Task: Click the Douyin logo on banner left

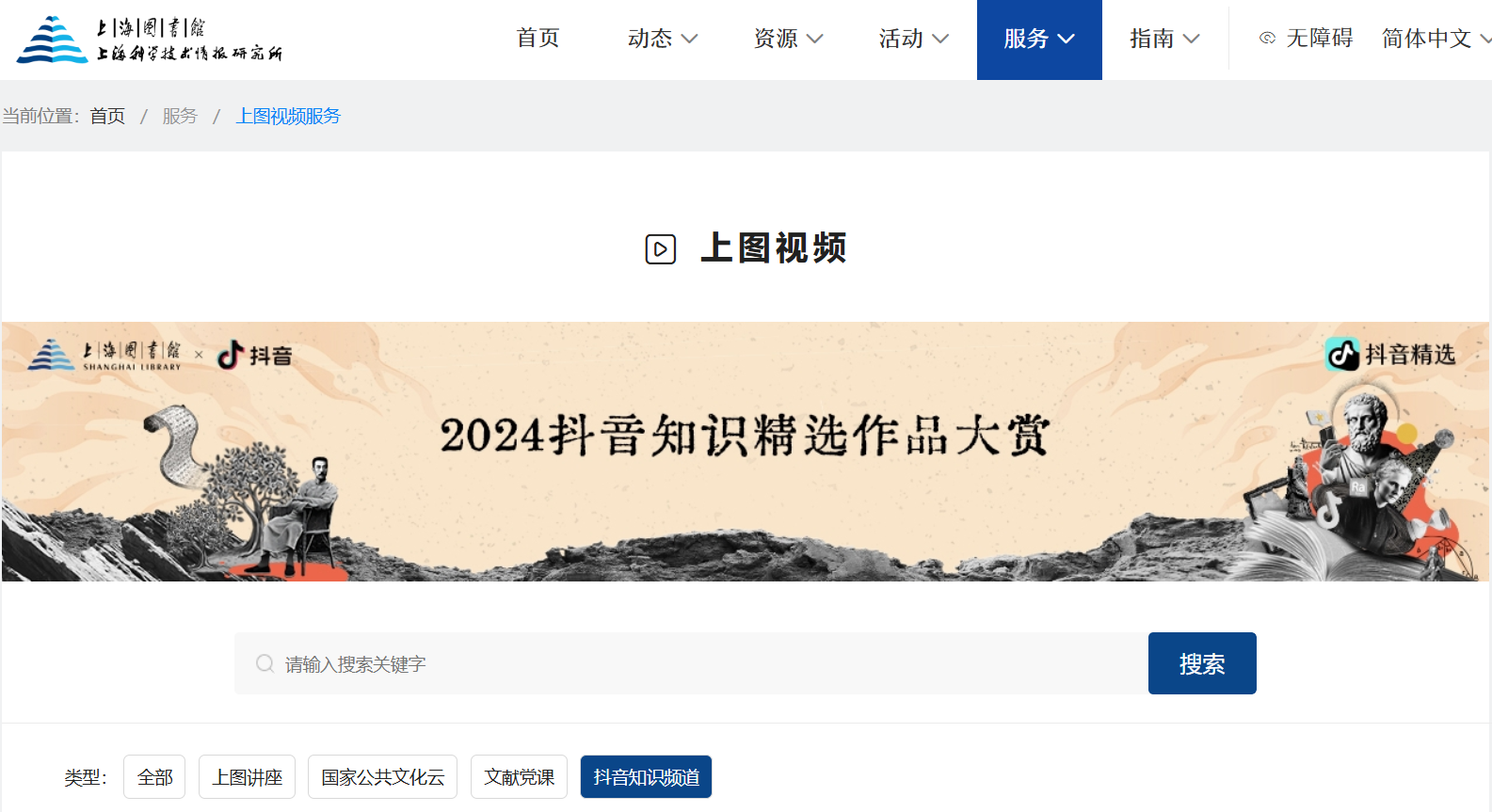Action: (255, 355)
